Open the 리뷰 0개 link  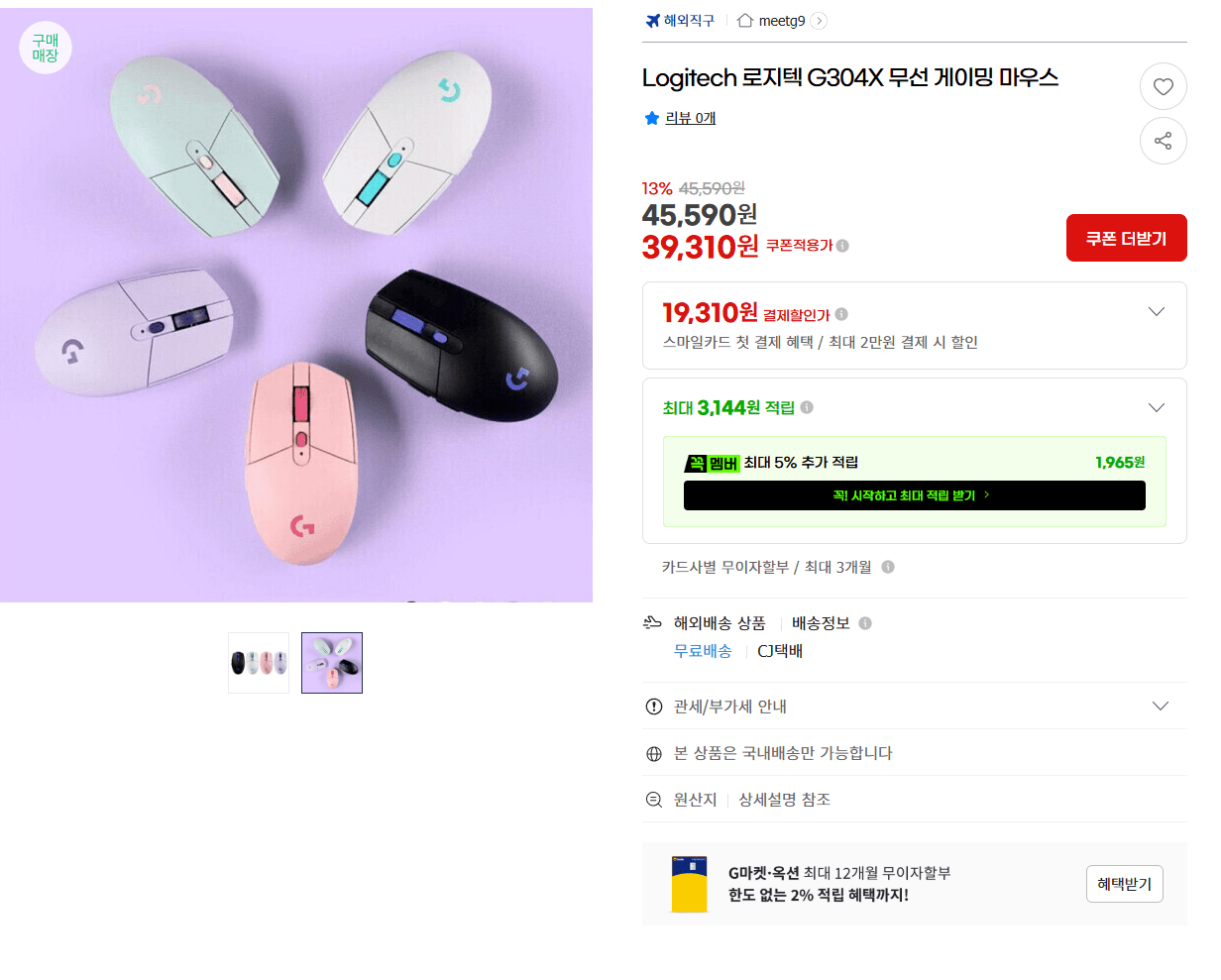689,119
